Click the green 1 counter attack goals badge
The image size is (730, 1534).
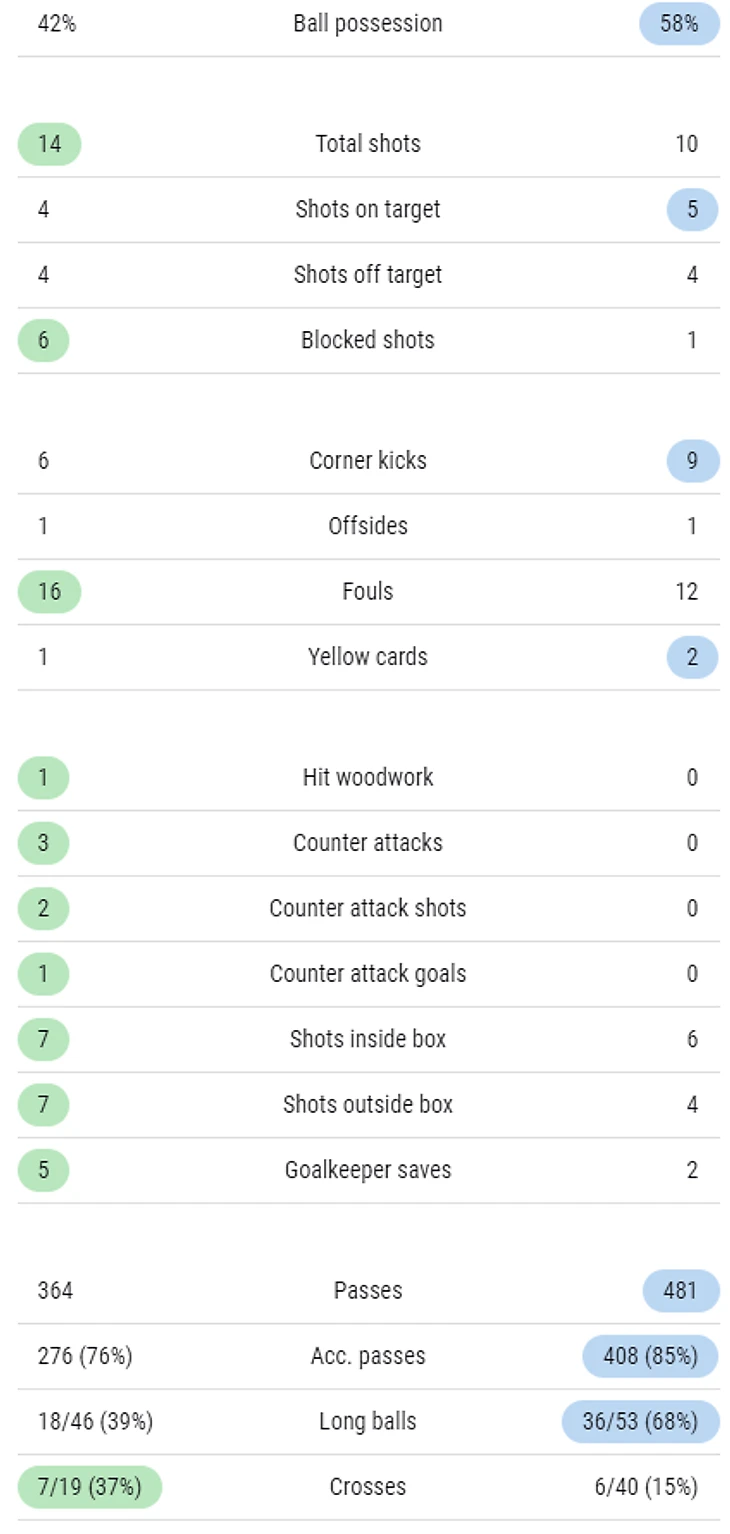tap(43, 974)
